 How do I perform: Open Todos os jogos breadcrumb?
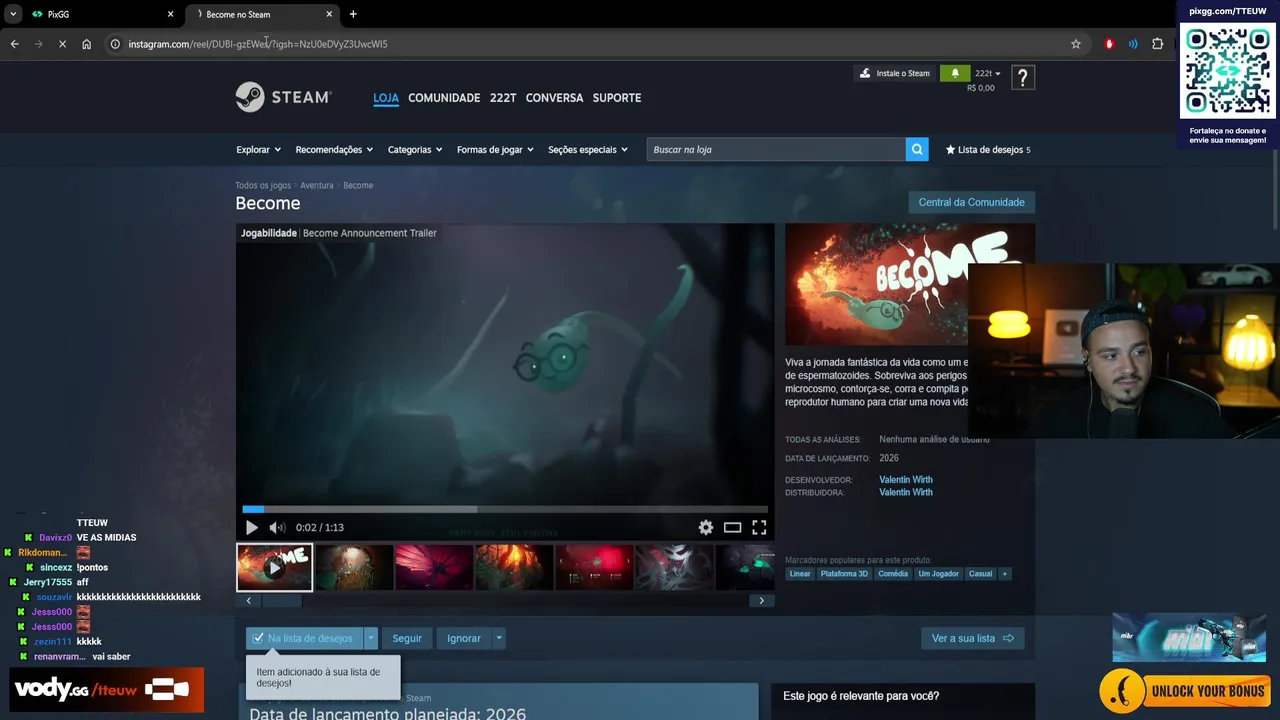pos(263,186)
